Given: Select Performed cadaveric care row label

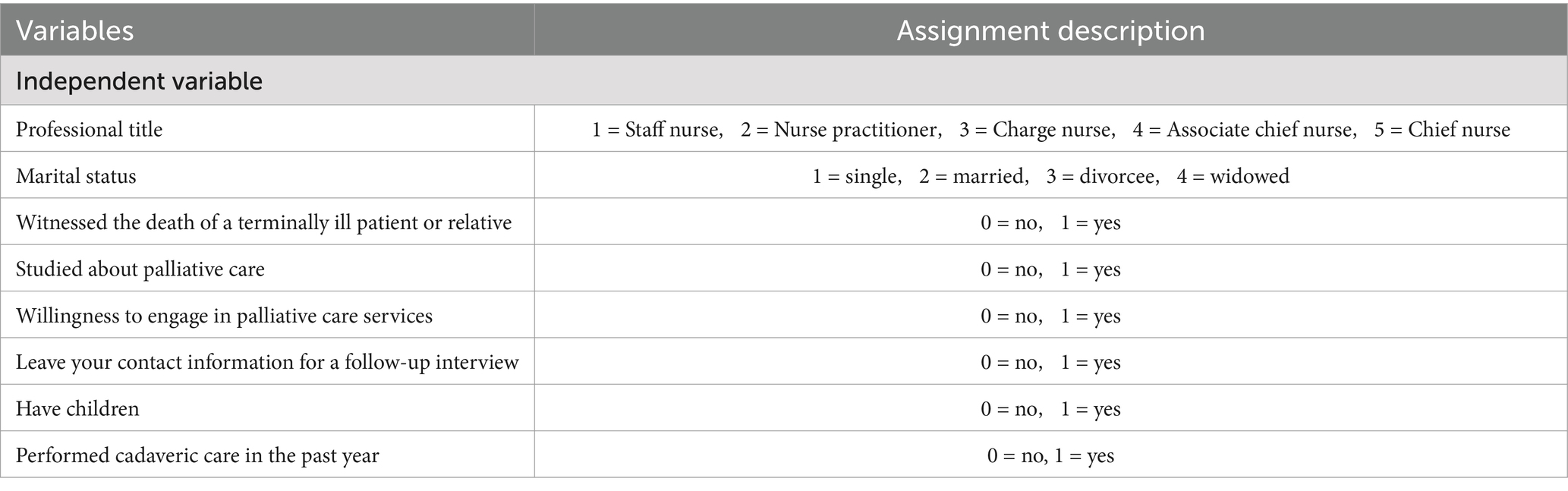Looking at the screenshot, I should (x=197, y=455).
